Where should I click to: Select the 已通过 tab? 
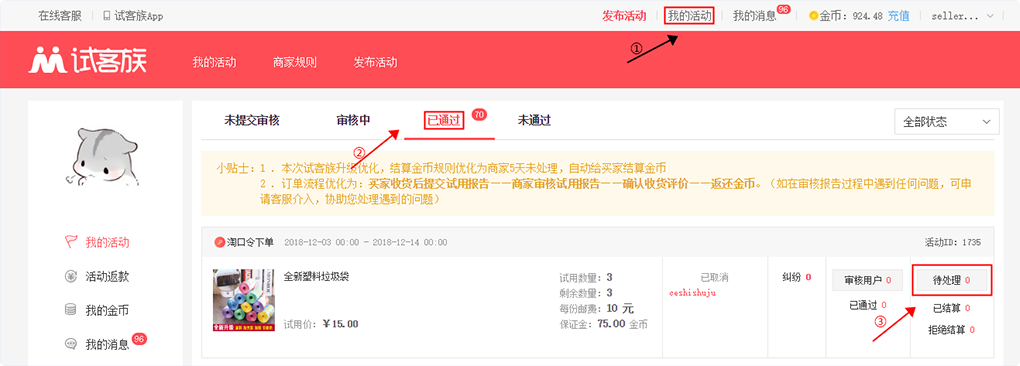click(x=444, y=120)
